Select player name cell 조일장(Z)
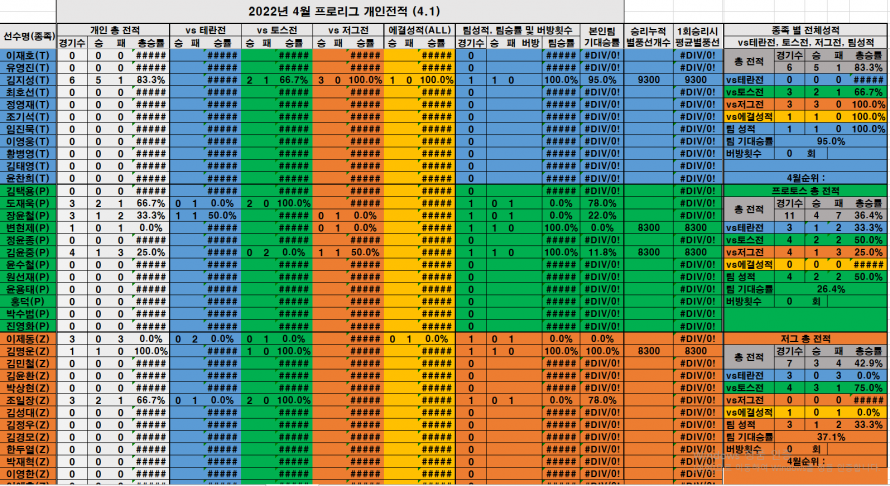 [28, 400]
